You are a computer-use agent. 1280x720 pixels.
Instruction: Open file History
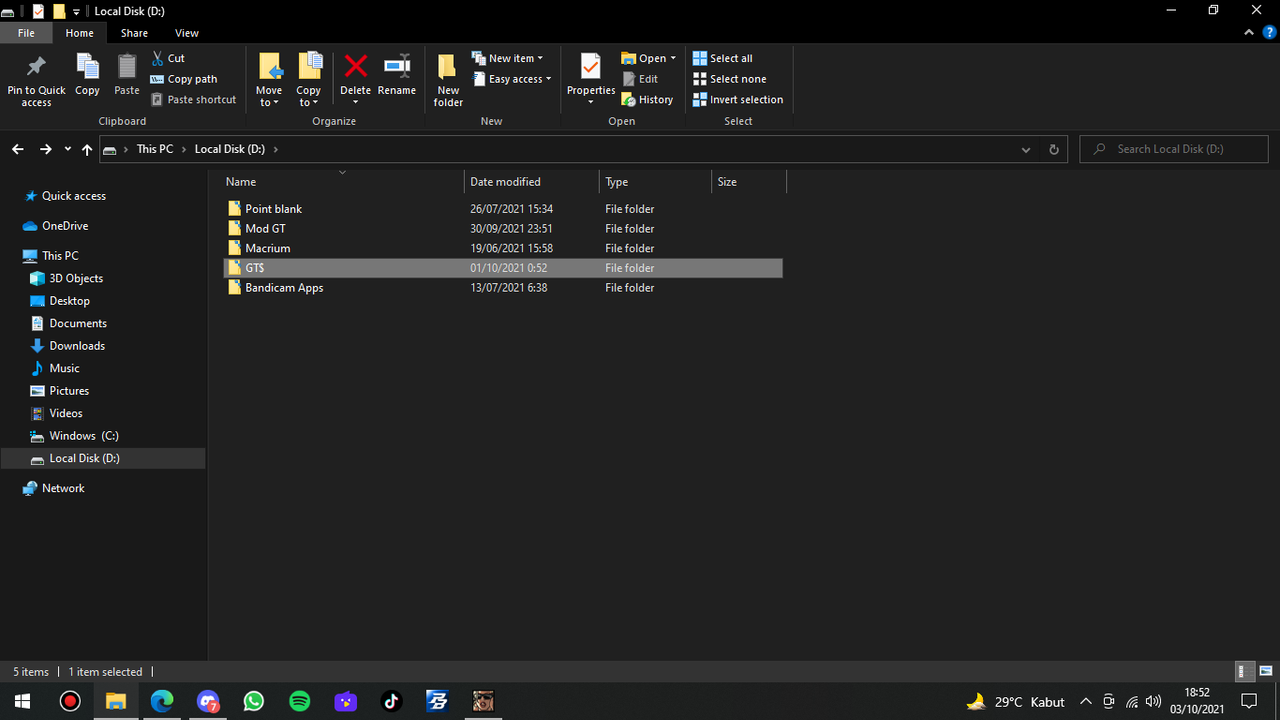(647, 100)
